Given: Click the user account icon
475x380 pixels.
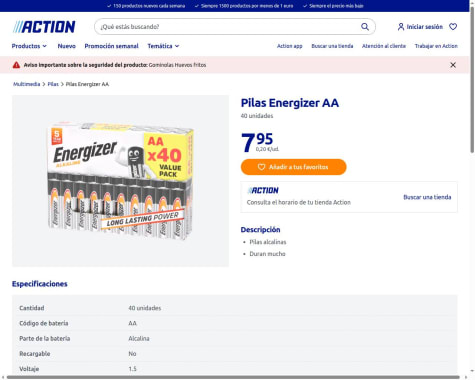Looking at the screenshot, I should point(401,27).
